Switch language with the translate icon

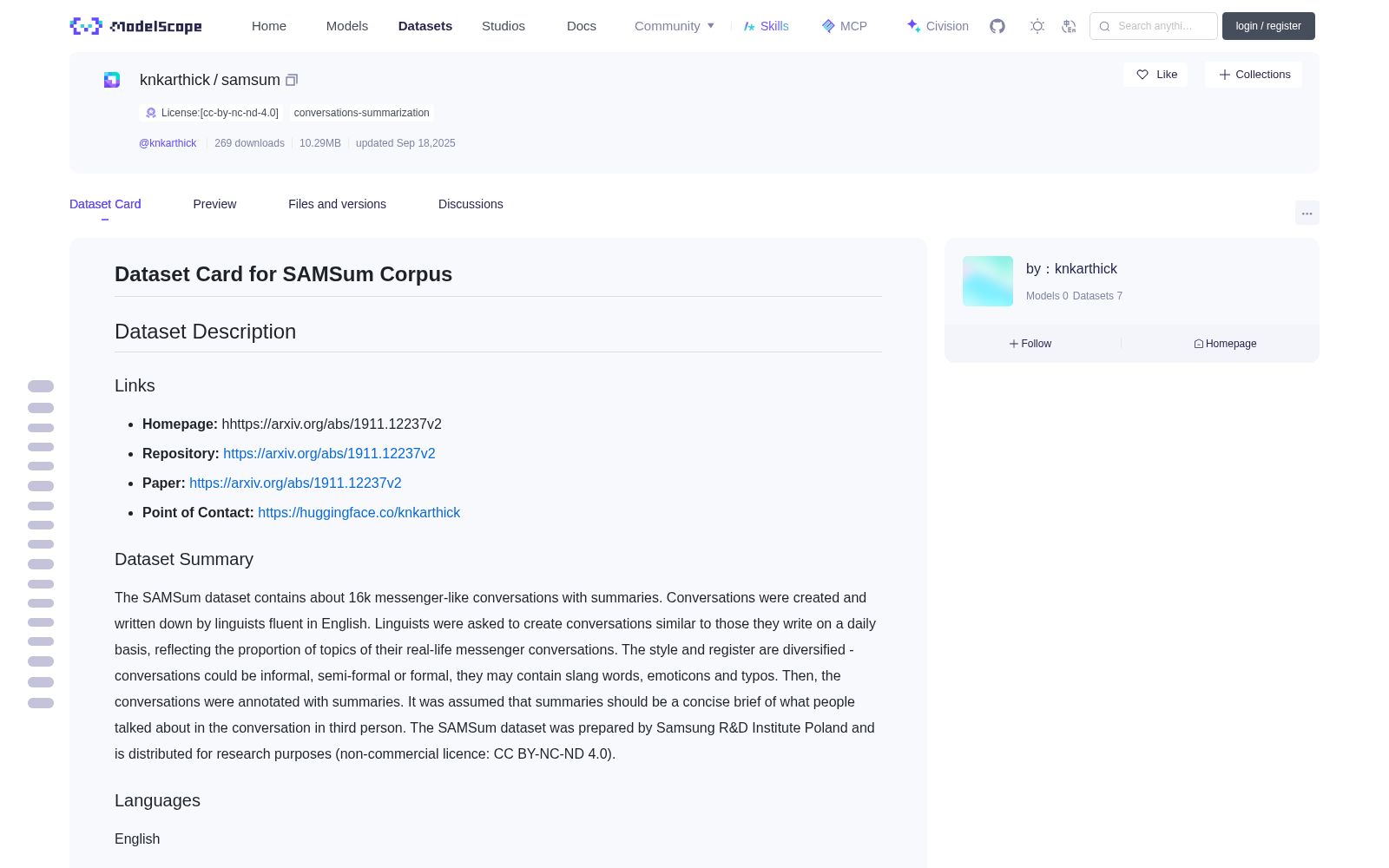pyautogui.click(x=1069, y=26)
